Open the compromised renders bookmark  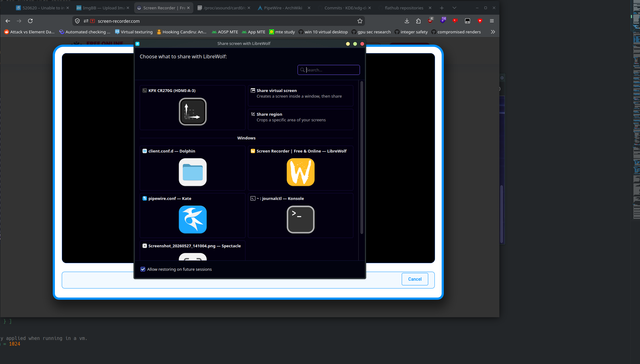456,32
